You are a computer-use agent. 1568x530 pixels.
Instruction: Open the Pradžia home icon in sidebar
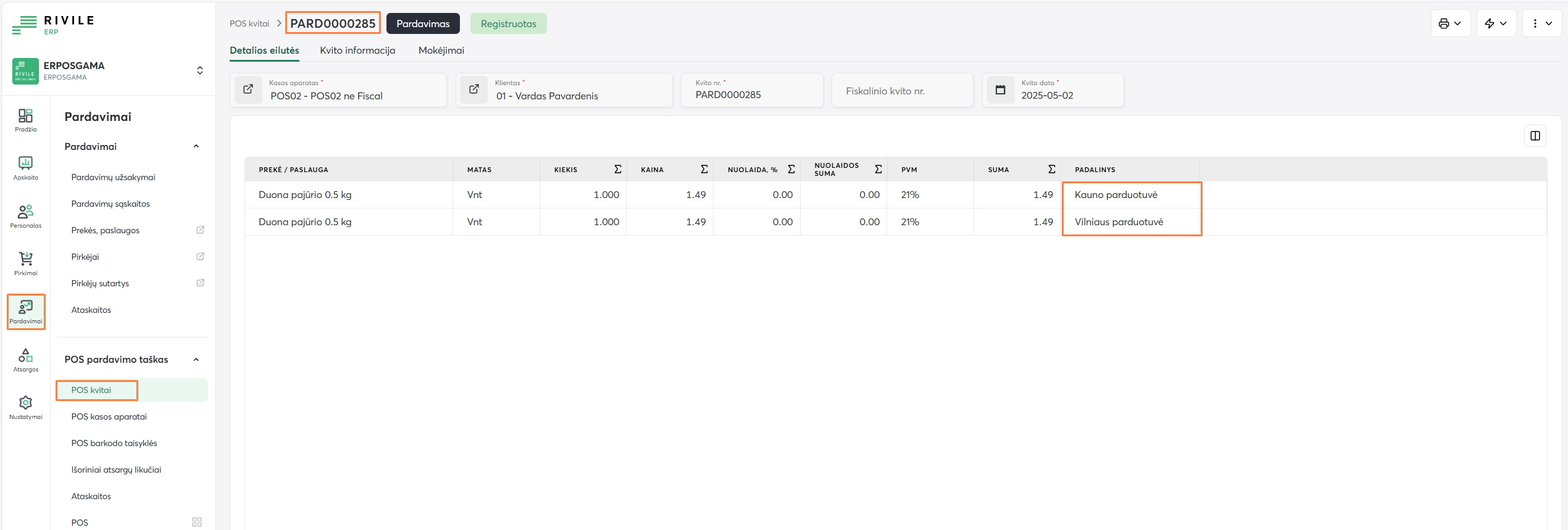pos(25,120)
